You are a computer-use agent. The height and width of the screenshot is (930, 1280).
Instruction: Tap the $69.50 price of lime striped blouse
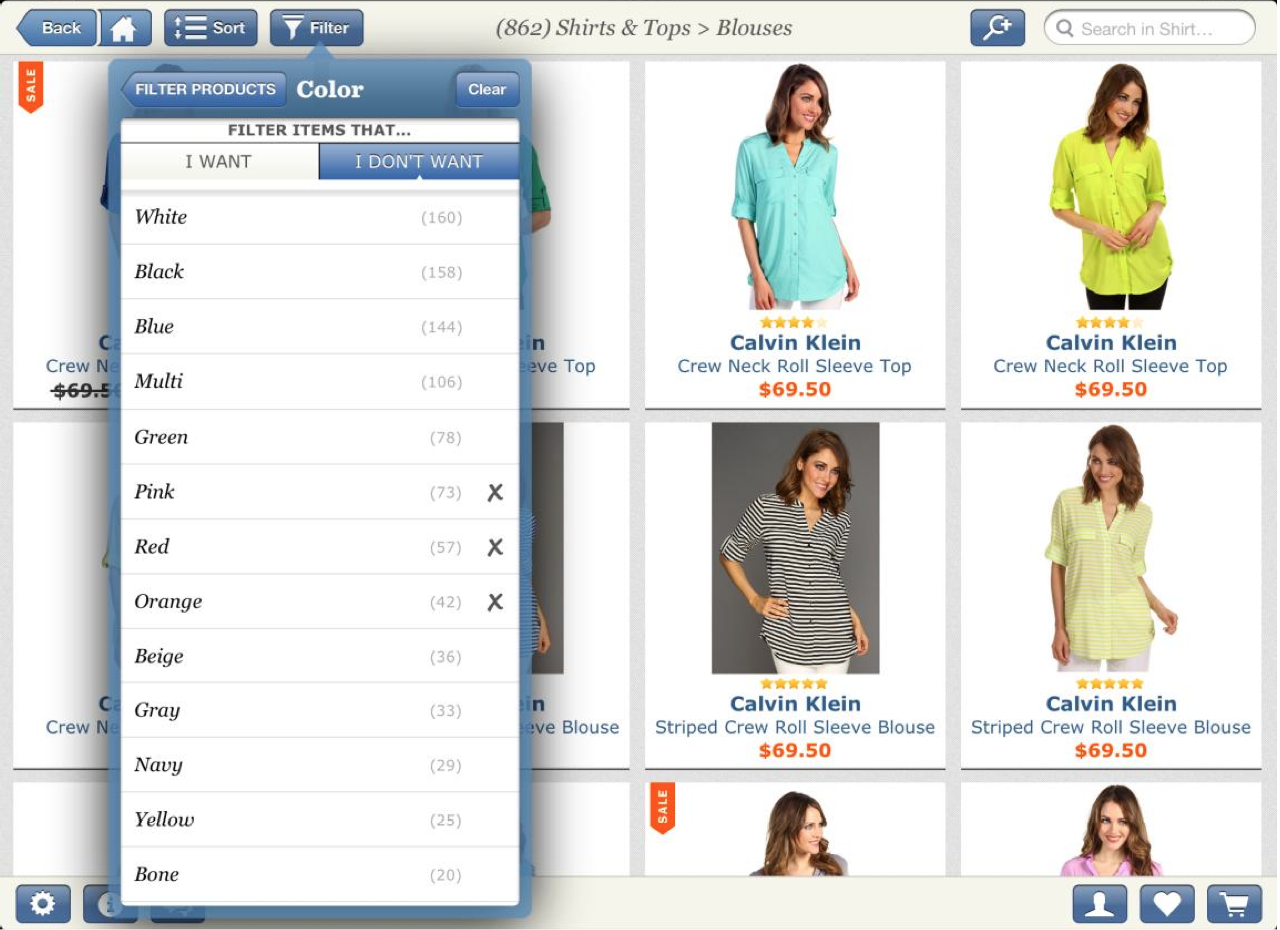click(x=1111, y=750)
